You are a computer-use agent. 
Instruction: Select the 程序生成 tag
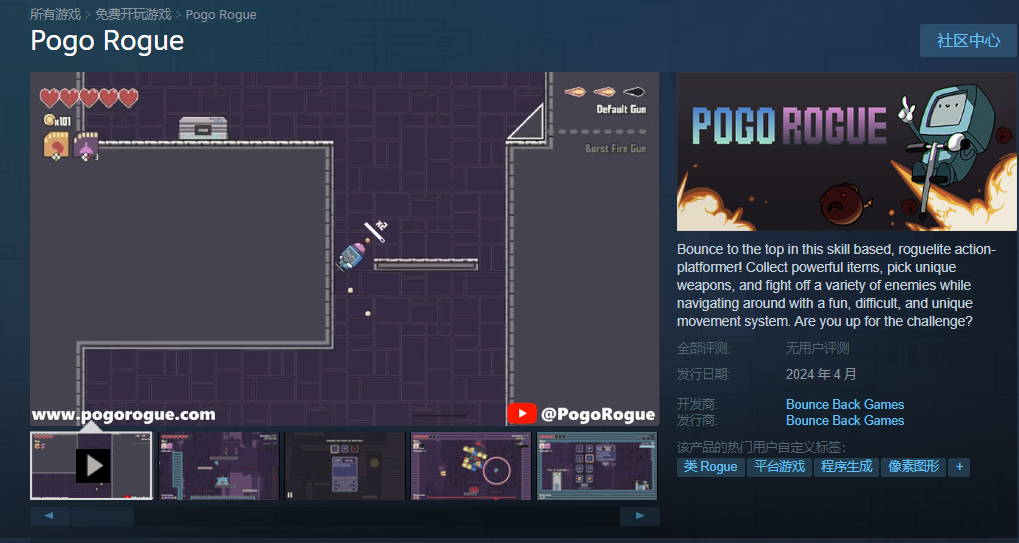point(846,467)
